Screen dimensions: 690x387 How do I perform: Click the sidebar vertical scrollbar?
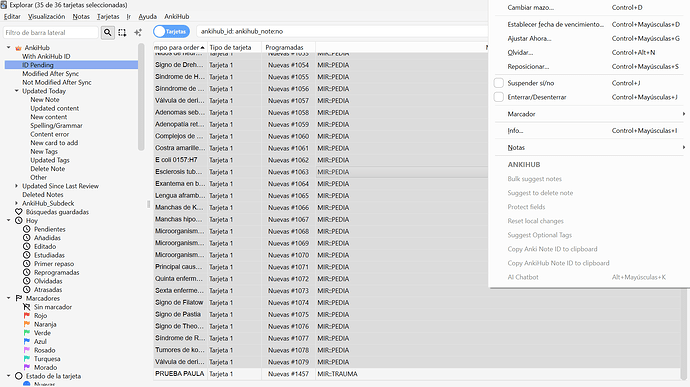141,97
